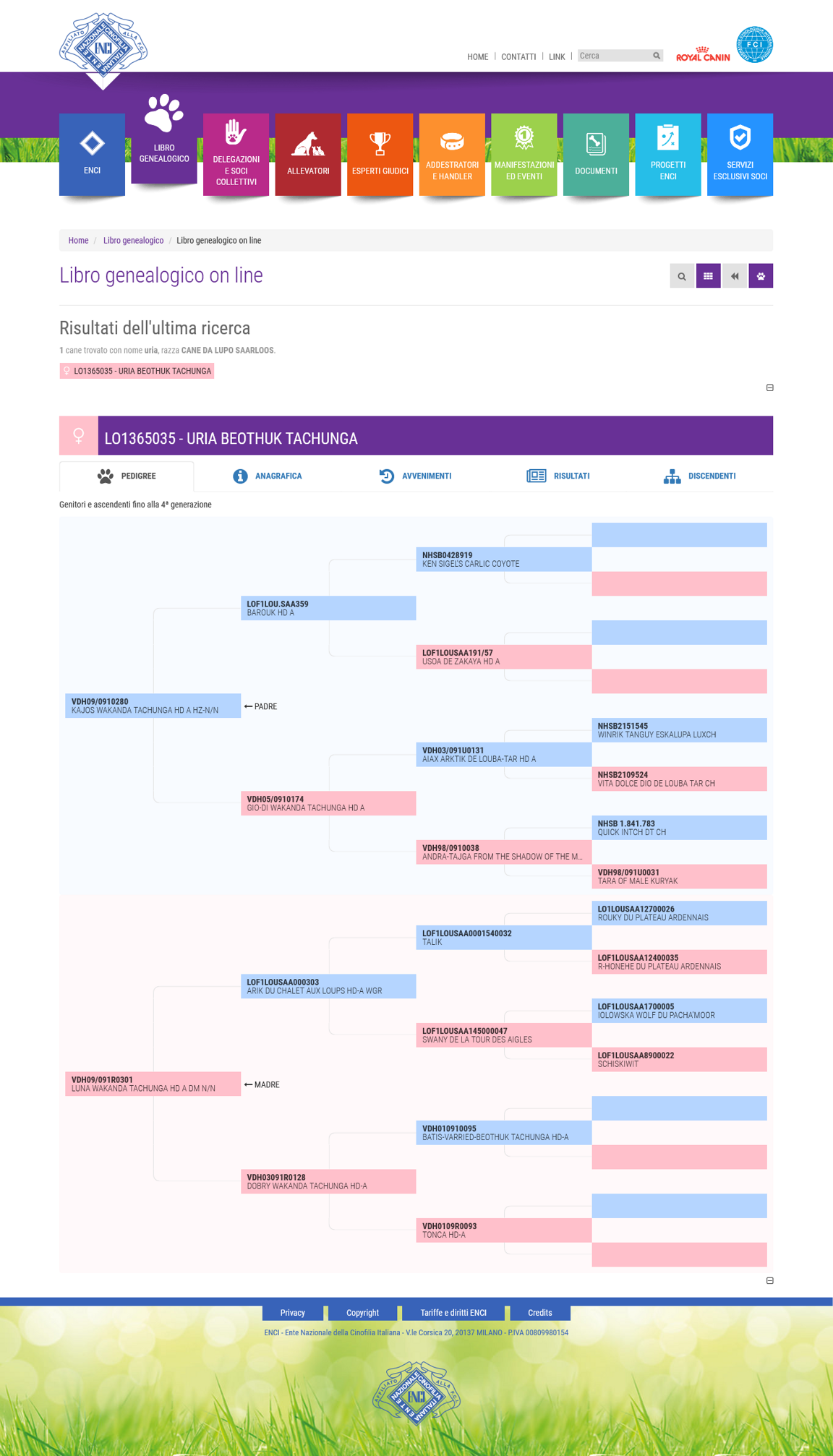Submit the Cerca search magnifier icon
Viewport: 833px width, 1456px height.
click(657, 56)
